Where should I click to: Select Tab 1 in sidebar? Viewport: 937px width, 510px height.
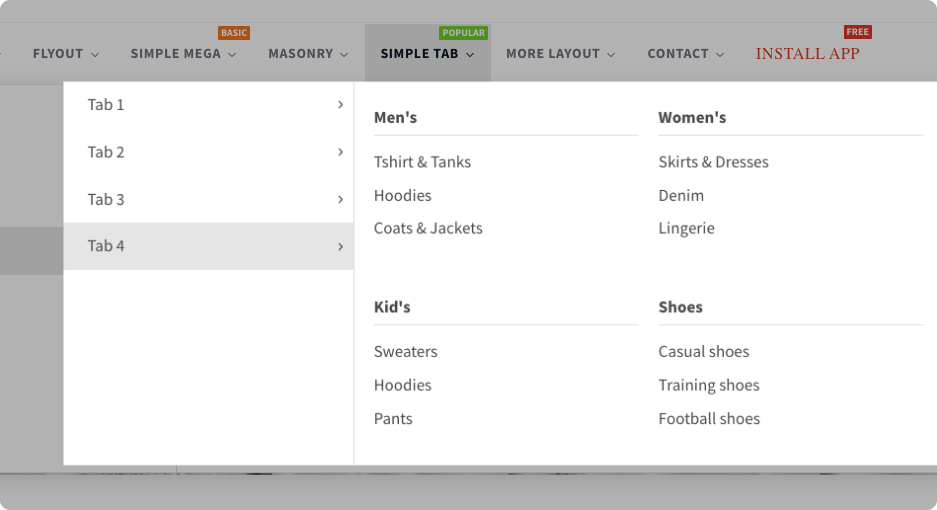pyautogui.click(x=106, y=105)
